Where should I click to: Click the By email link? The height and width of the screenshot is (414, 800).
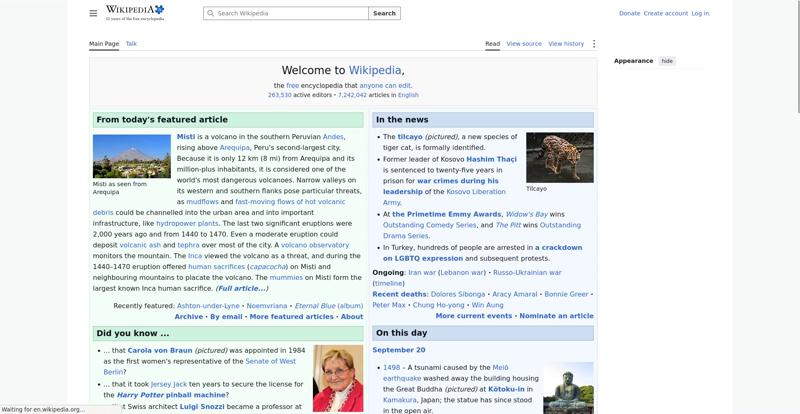[226, 316]
